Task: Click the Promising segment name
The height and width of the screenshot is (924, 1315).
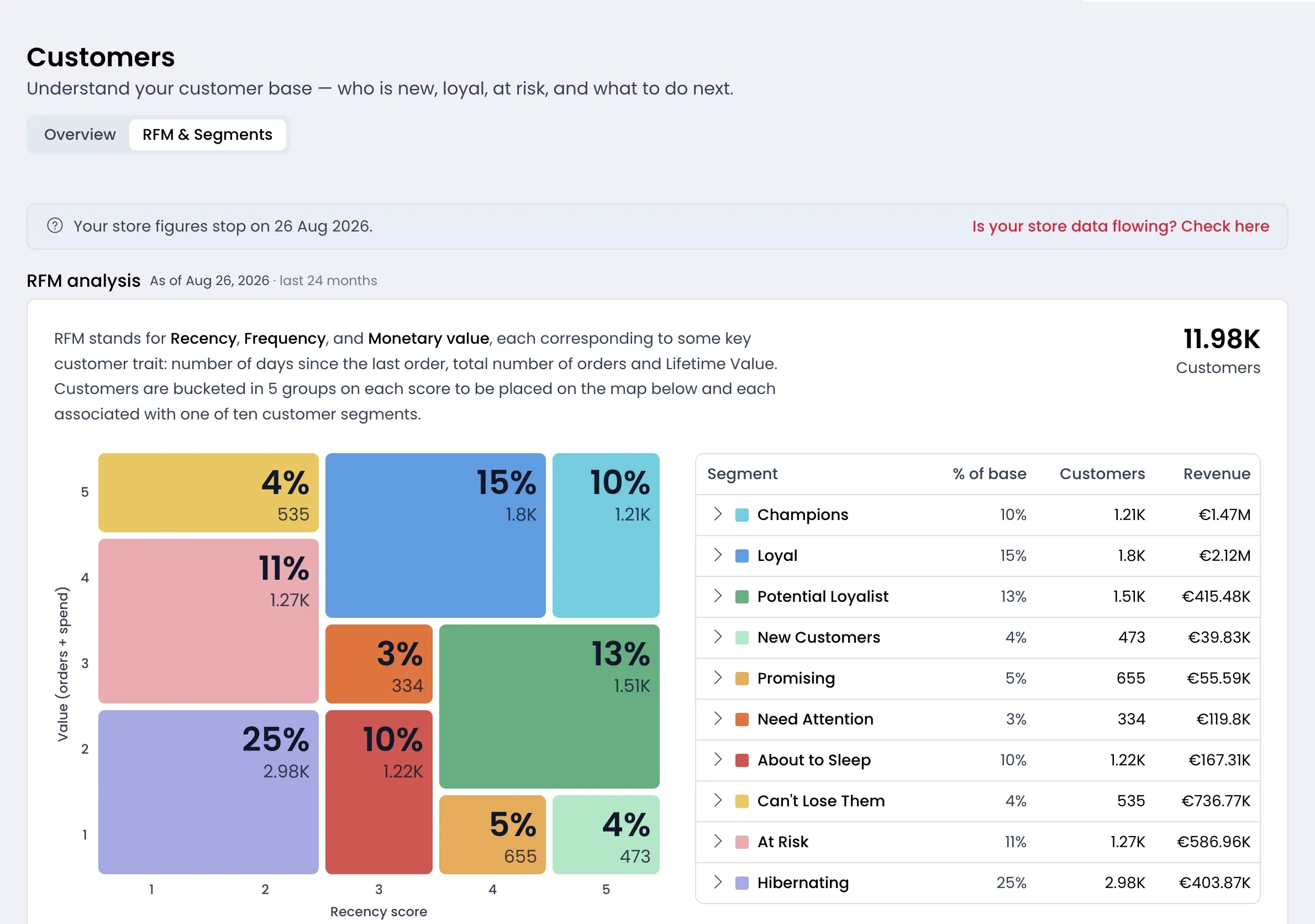Action: [x=796, y=678]
